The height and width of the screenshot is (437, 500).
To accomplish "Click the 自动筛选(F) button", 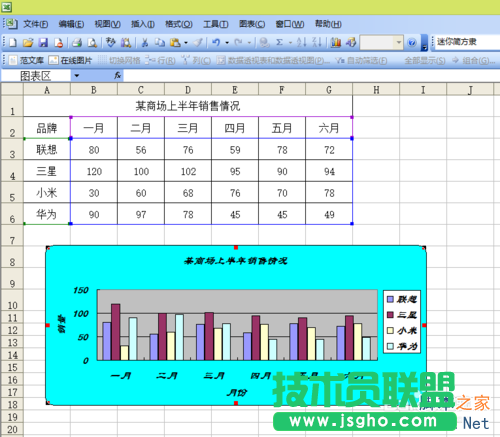I will (362, 60).
